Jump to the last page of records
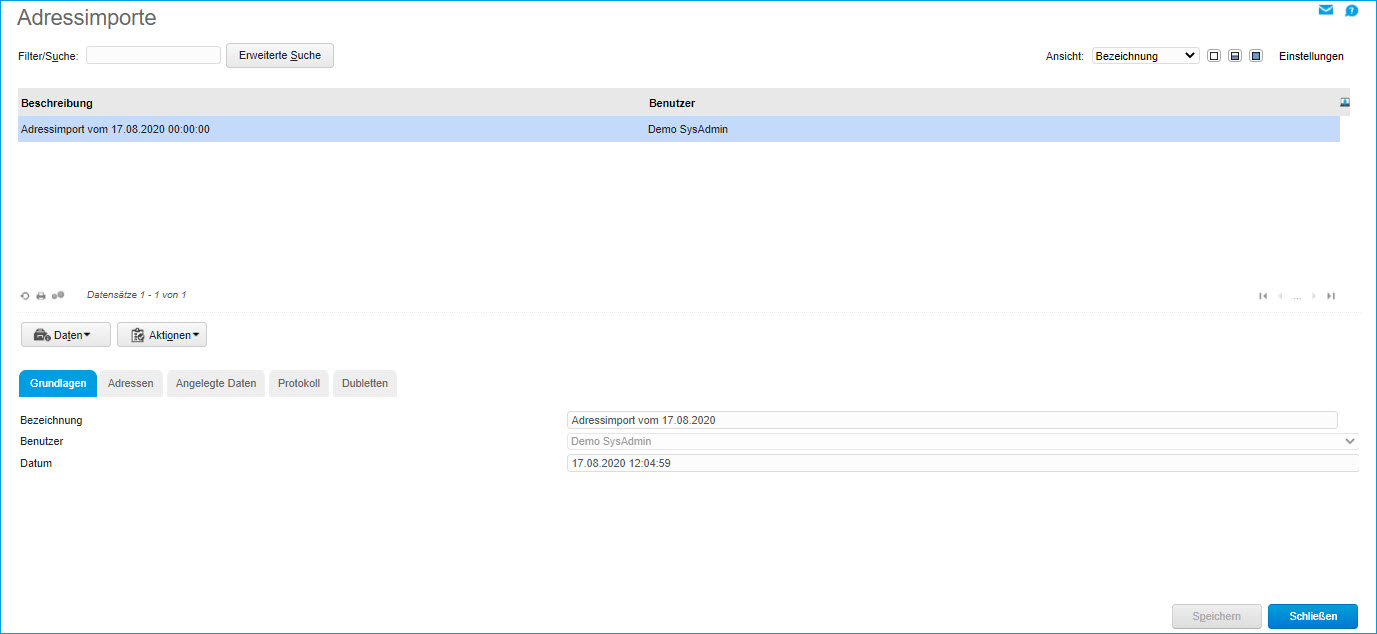 1331,296
